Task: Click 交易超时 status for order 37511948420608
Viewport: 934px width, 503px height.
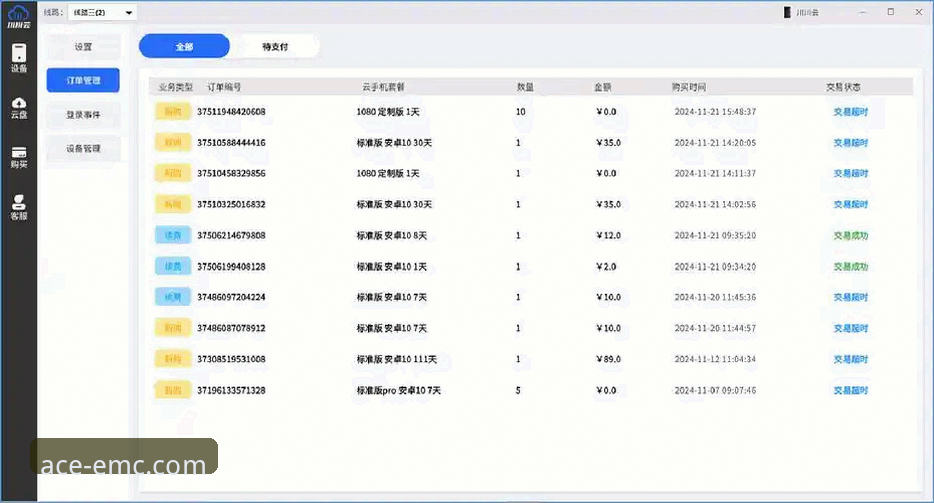Action: (851, 112)
